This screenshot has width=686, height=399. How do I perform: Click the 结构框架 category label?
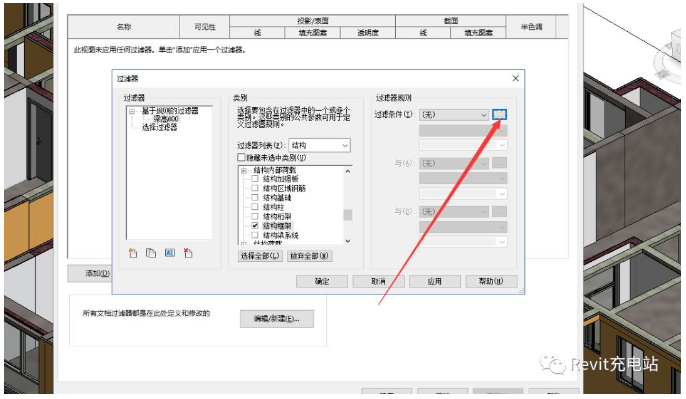point(277,226)
